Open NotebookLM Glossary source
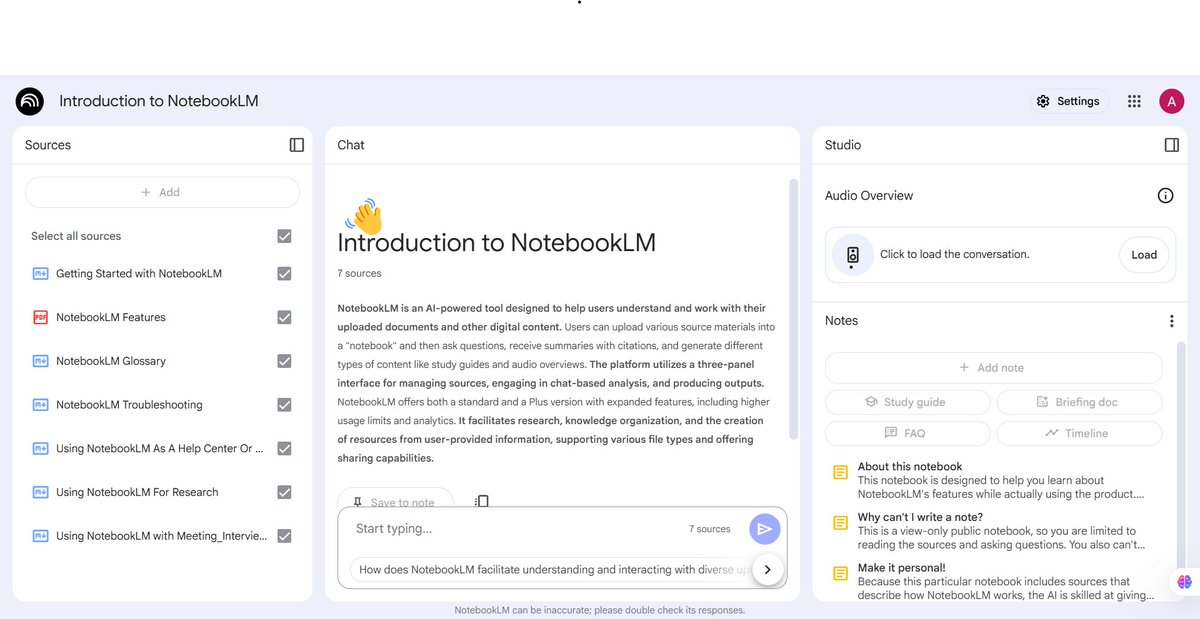1200x619 pixels. click(x=111, y=361)
